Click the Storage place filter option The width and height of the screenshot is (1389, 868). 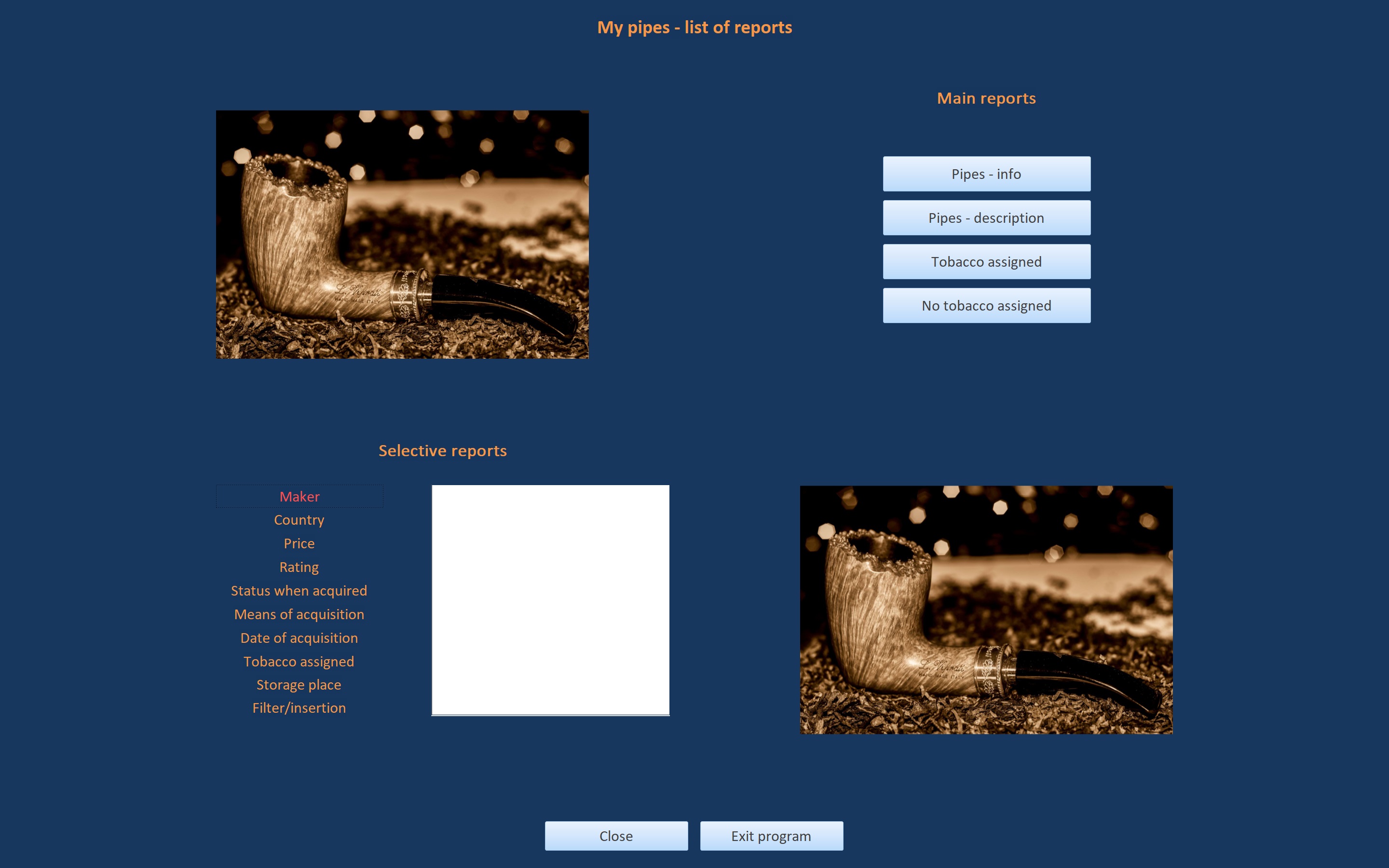click(298, 684)
